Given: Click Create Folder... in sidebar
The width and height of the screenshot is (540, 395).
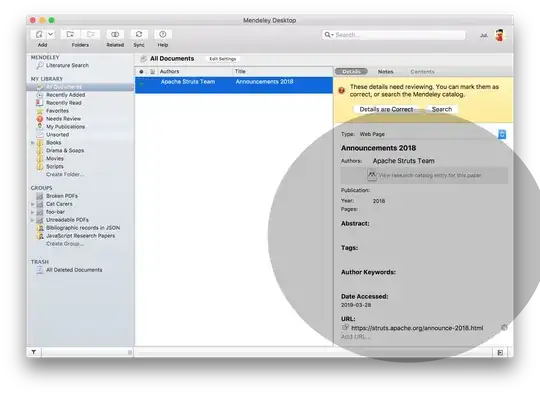Looking at the screenshot, I should (x=65, y=174).
